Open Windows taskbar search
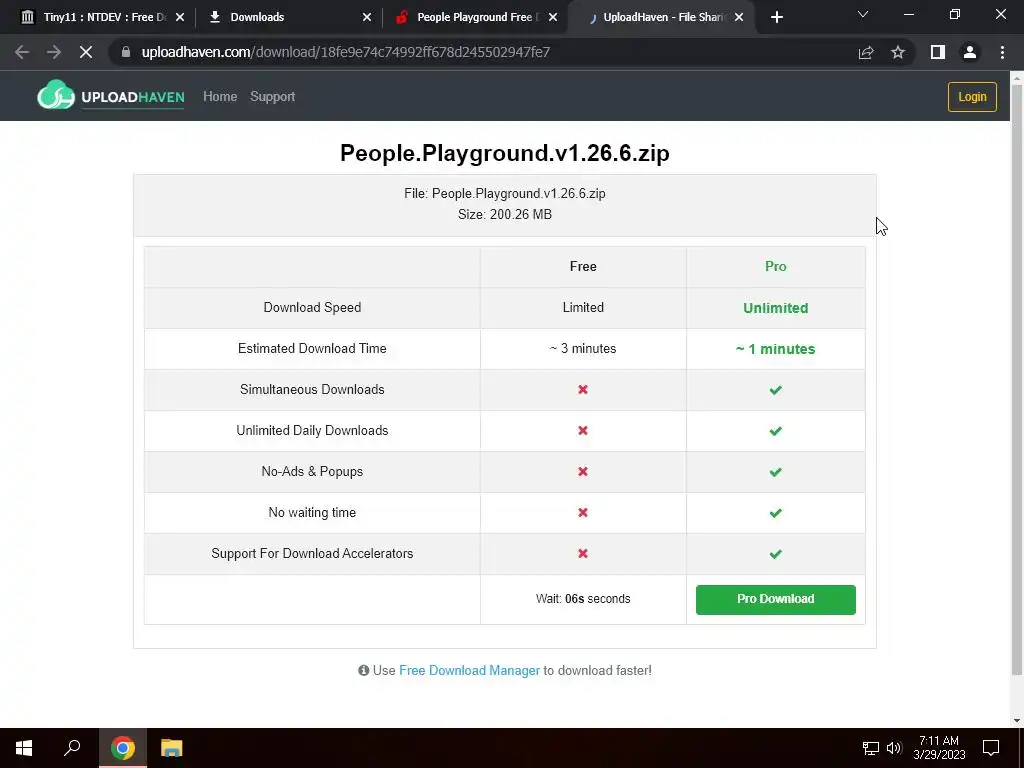 72,748
